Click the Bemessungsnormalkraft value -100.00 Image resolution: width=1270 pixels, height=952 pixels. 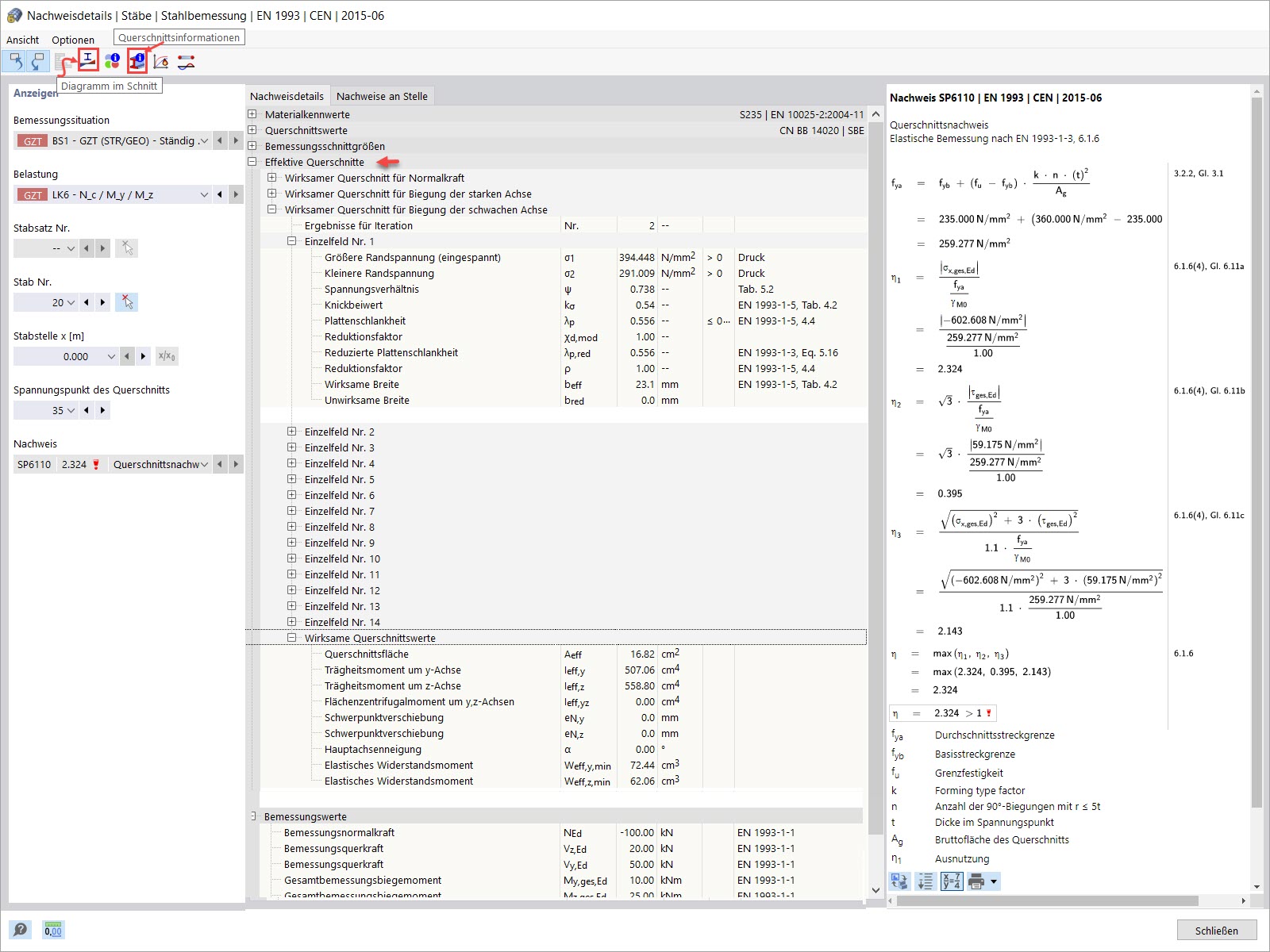[637, 832]
